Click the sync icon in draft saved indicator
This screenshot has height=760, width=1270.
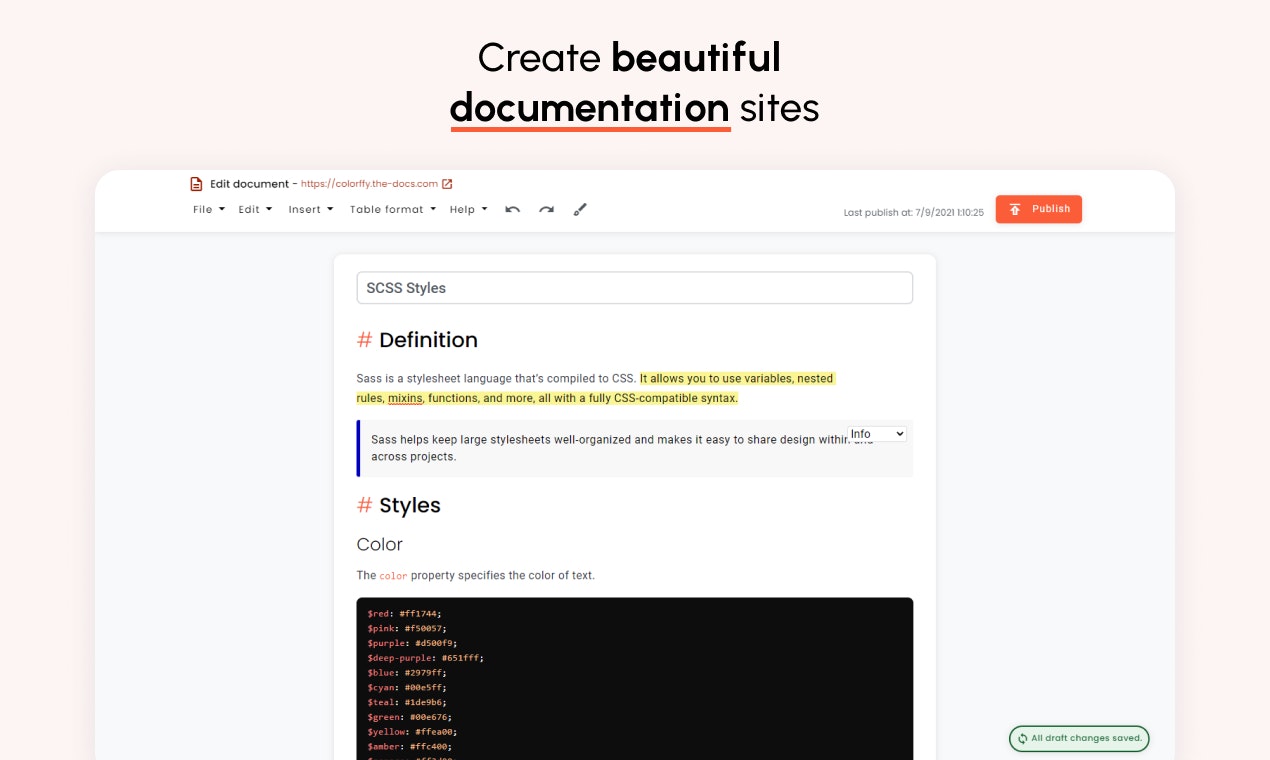(1021, 738)
